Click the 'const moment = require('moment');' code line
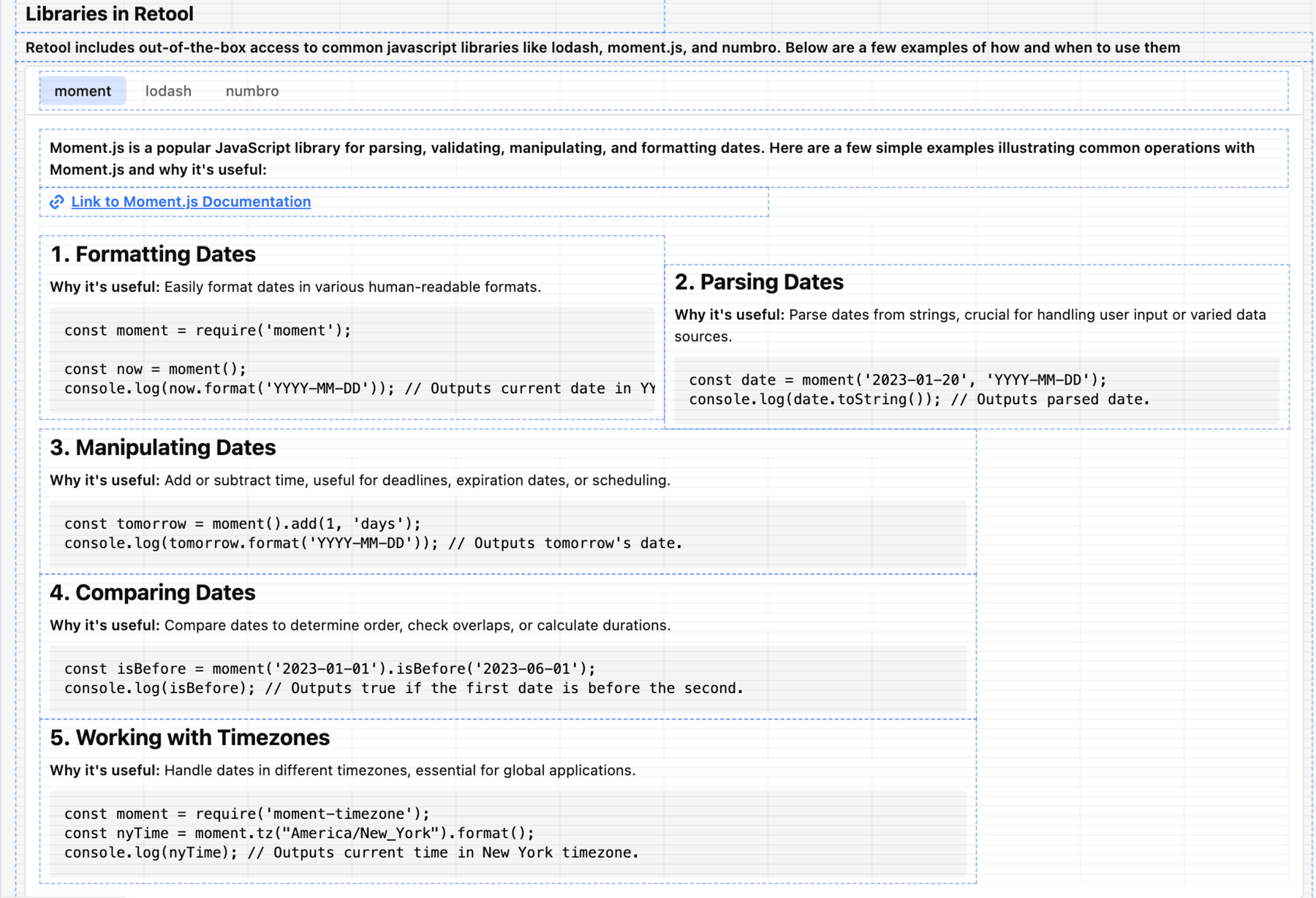Image resolution: width=1316 pixels, height=898 pixels. click(208, 331)
